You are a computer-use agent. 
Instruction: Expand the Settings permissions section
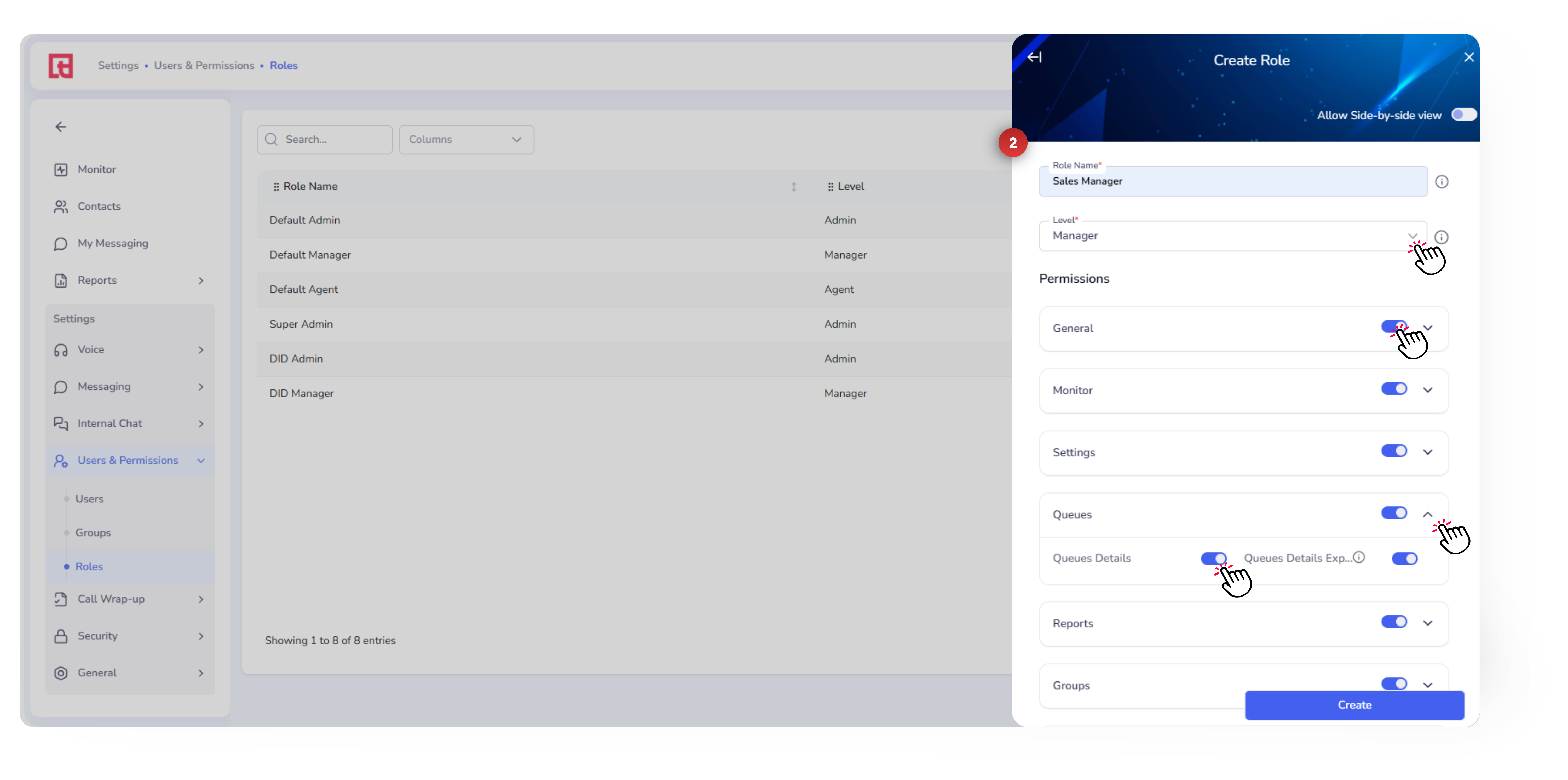tap(1427, 452)
